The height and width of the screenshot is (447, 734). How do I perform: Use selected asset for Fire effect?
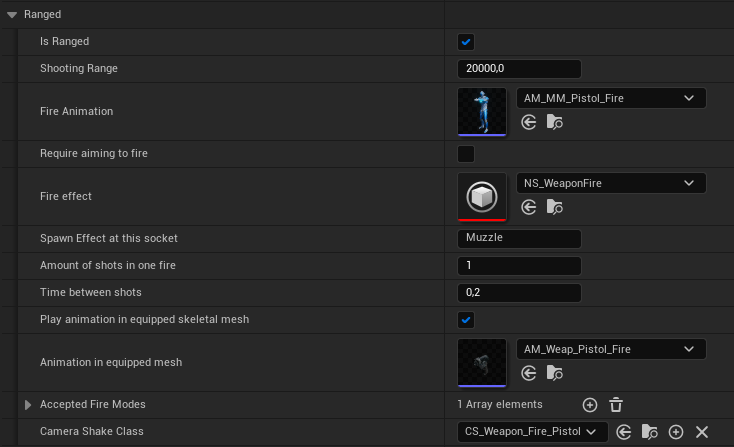coord(529,207)
